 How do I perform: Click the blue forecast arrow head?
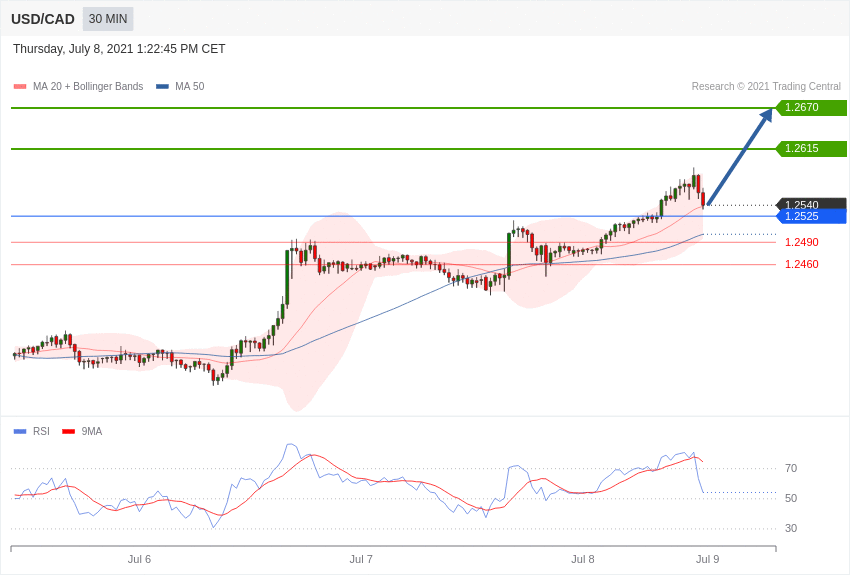click(x=766, y=115)
